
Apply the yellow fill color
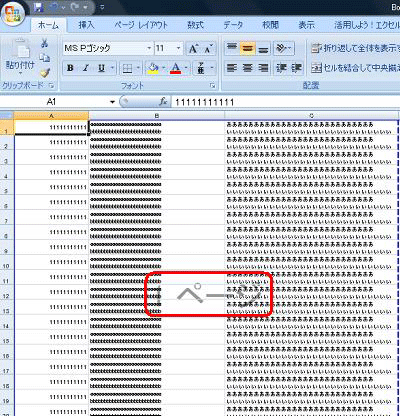coord(153,68)
